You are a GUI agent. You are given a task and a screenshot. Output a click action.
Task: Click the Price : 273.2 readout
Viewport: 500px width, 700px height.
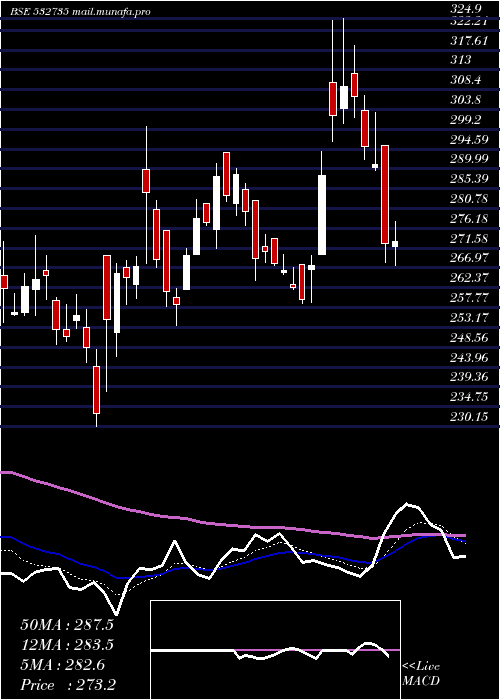click(x=68, y=685)
